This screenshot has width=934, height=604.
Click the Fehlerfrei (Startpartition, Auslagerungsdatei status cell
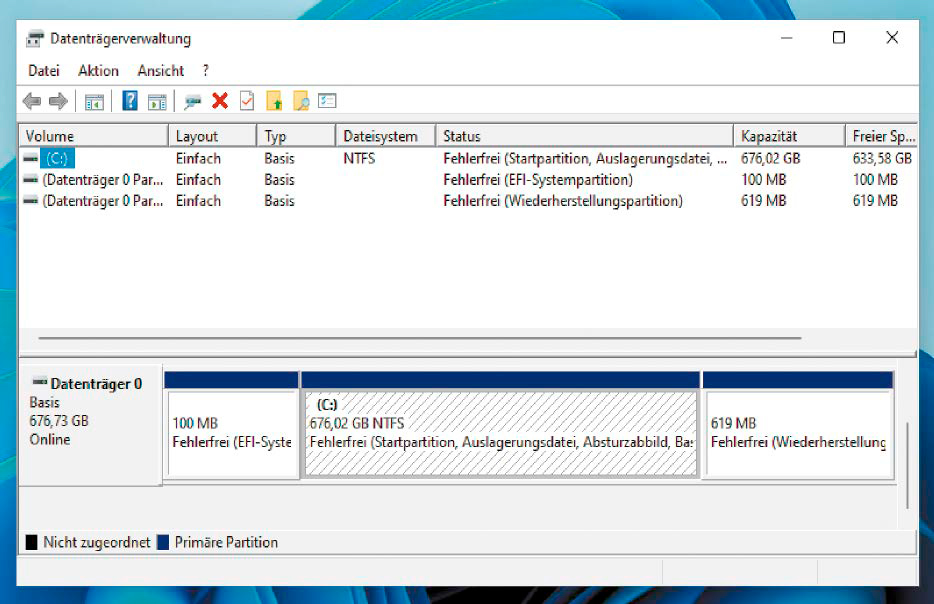(585, 158)
